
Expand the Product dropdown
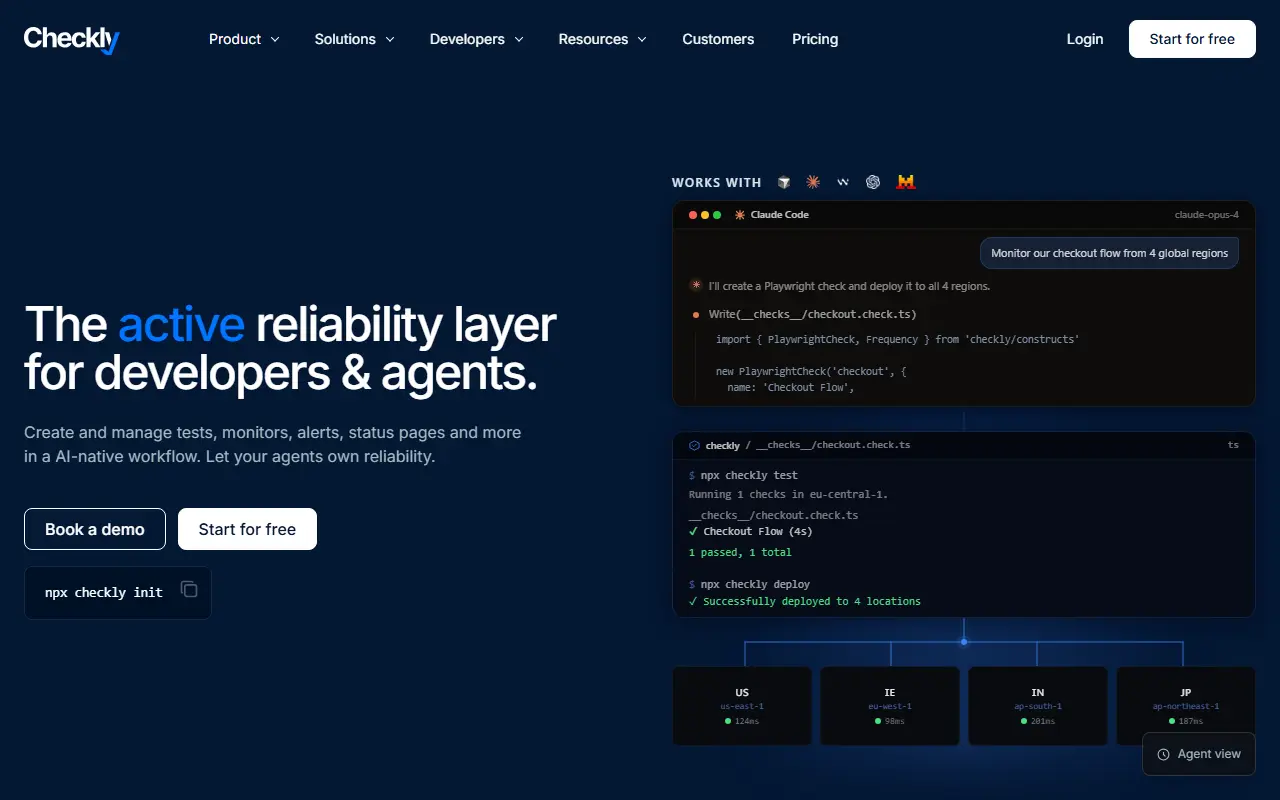click(x=244, y=39)
